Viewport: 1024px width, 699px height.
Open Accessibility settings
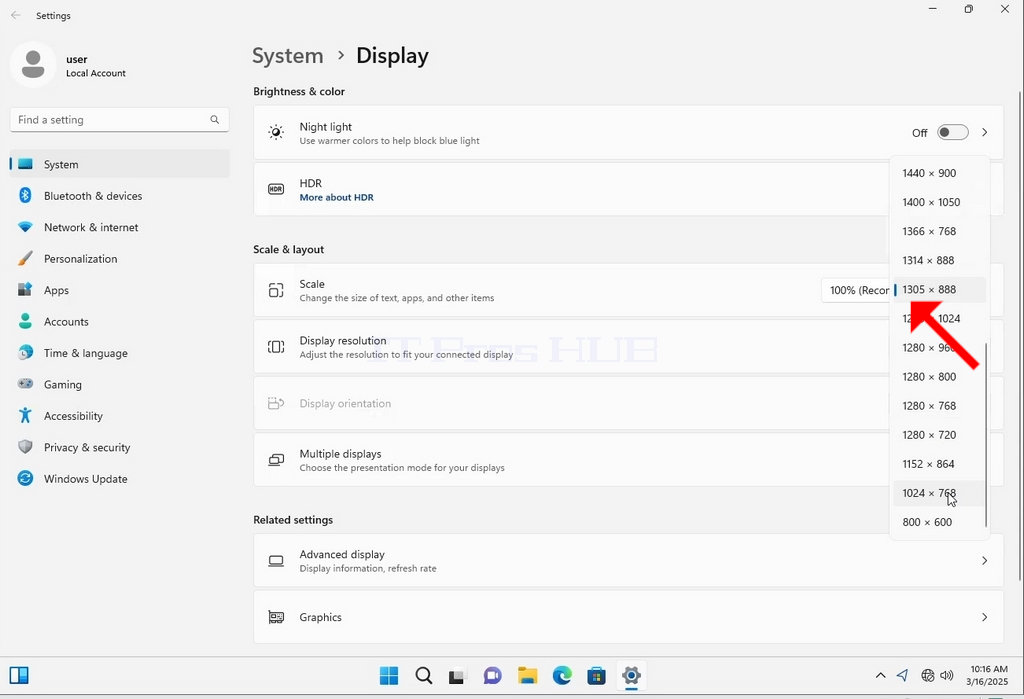tap(120, 415)
